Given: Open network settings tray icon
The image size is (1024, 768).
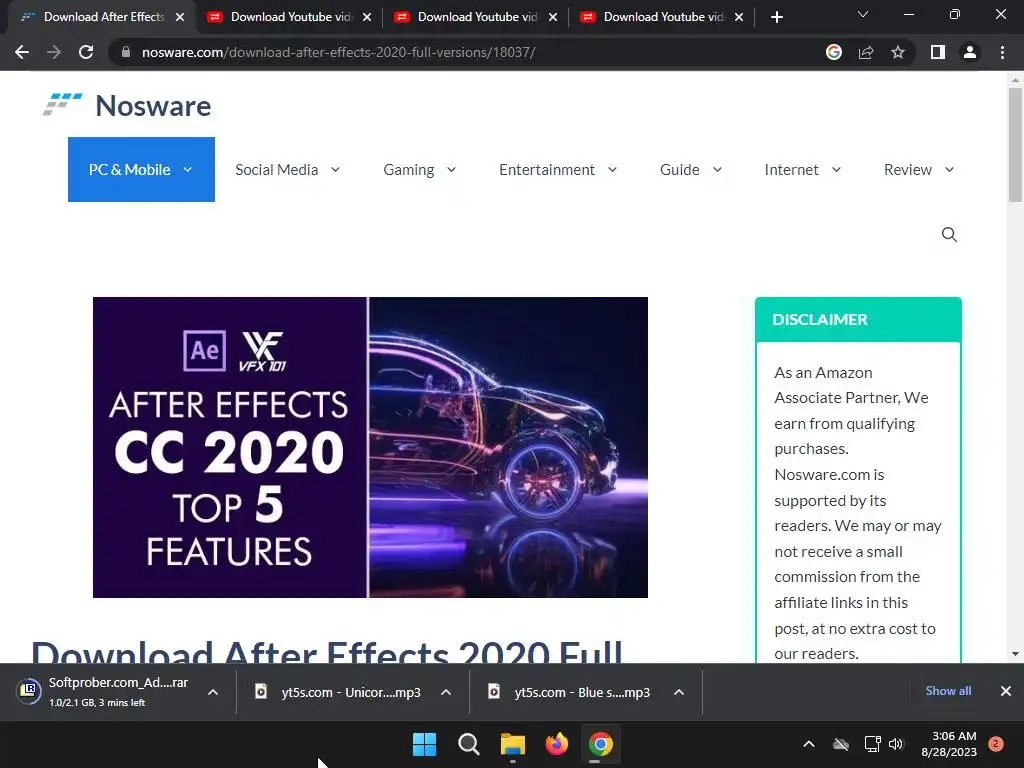Looking at the screenshot, I should (x=872, y=744).
